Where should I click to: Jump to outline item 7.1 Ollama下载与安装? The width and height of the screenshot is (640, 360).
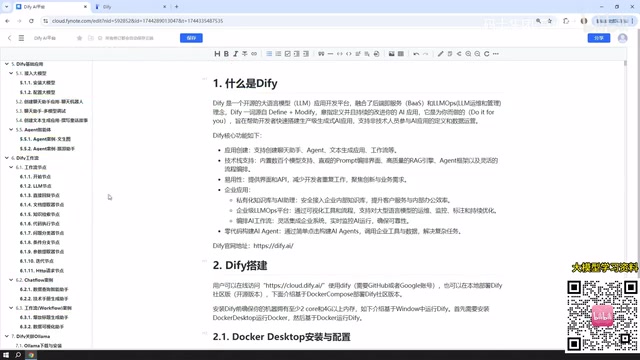39,346
